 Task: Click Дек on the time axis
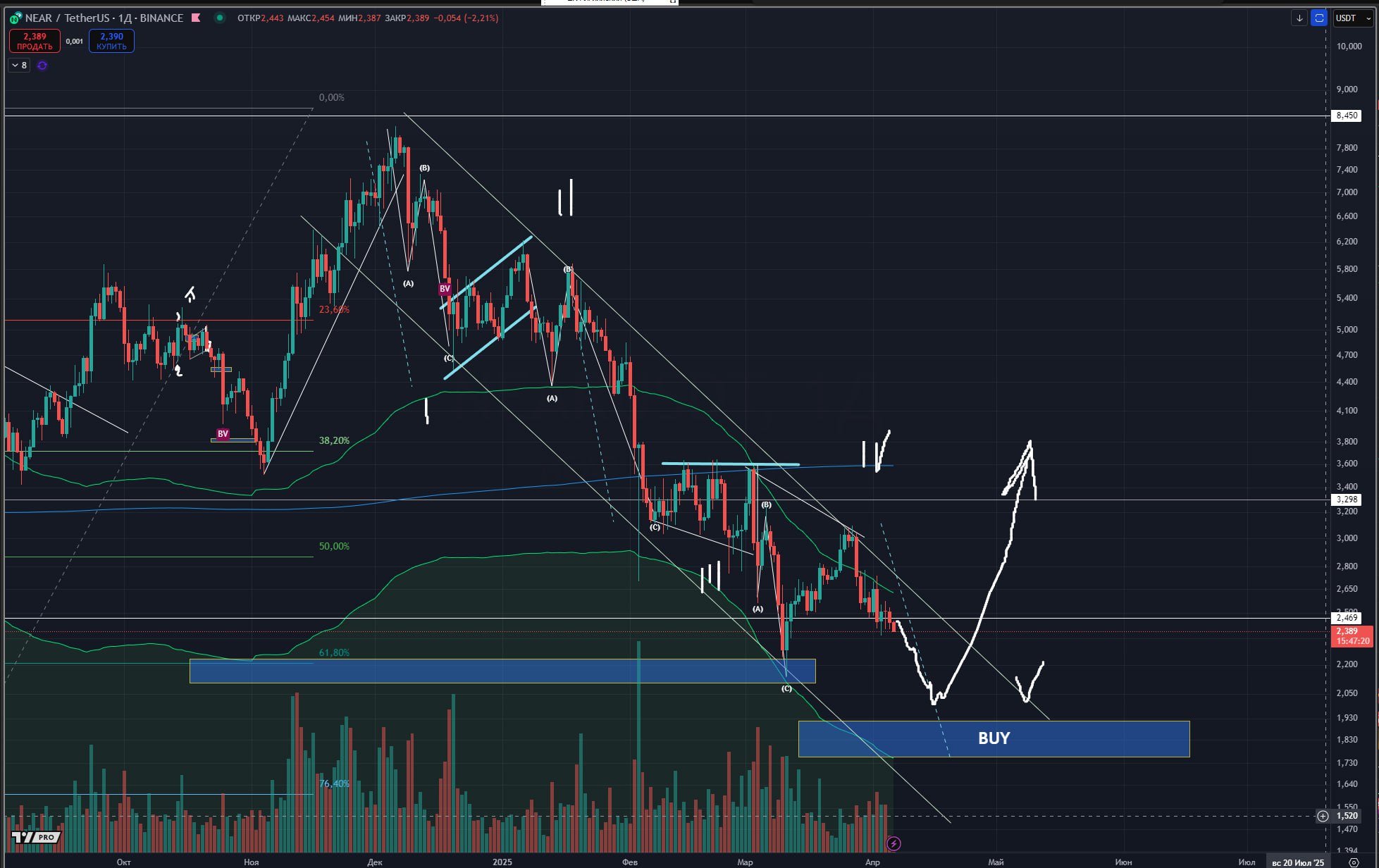(x=375, y=862)
